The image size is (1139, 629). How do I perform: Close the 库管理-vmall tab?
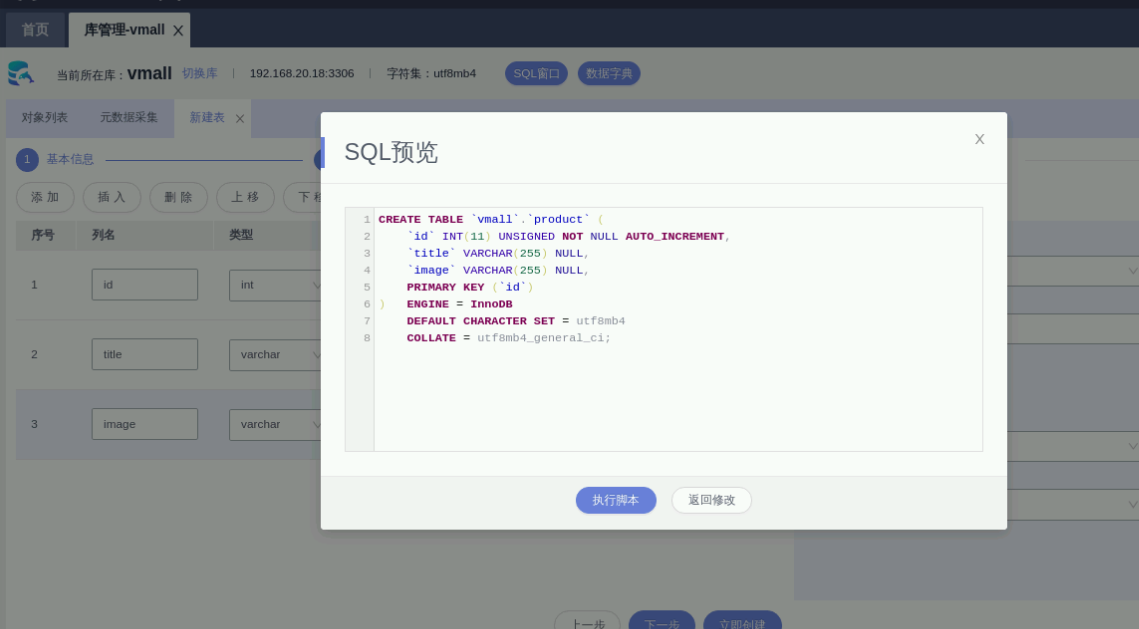178,31
